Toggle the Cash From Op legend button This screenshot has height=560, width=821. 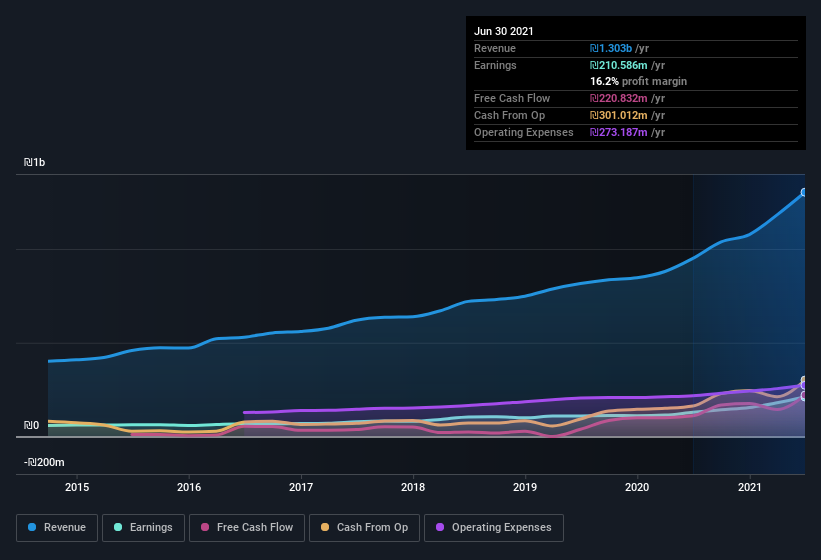click(x=364, y=528)
